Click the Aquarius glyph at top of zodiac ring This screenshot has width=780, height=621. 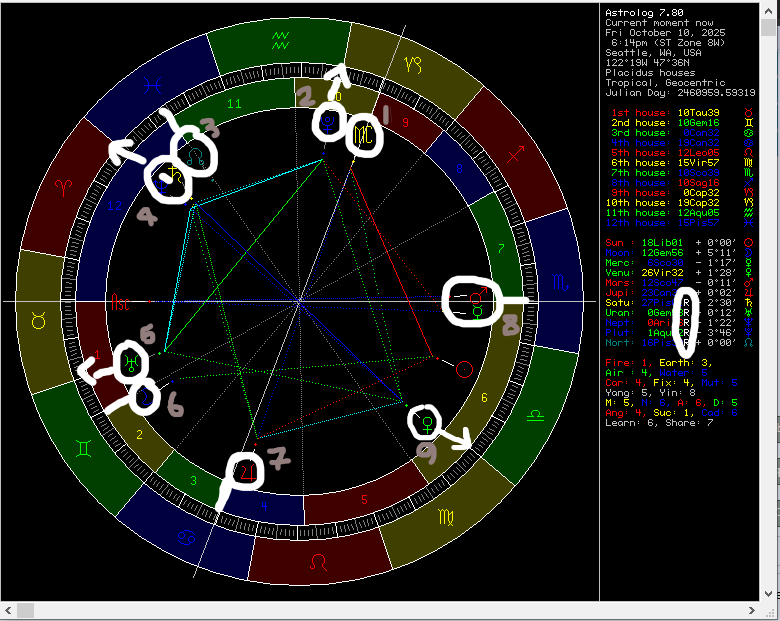coord(283,40)
